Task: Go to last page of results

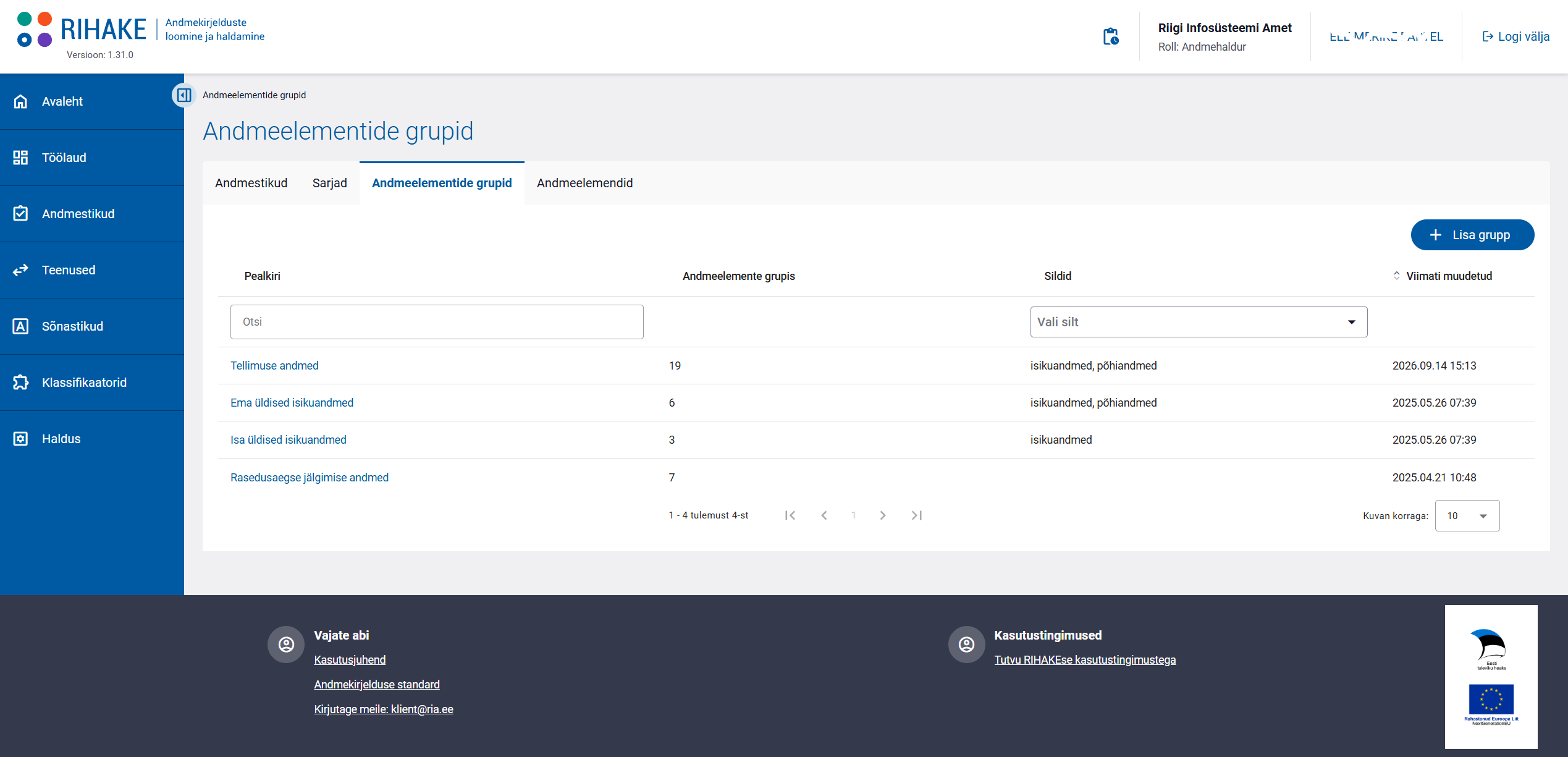Action: coord(916,515)
